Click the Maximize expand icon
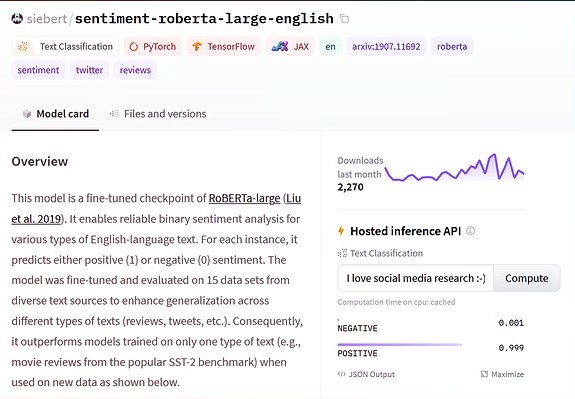Viewport: 575px width, 399px height. [484, 374]
